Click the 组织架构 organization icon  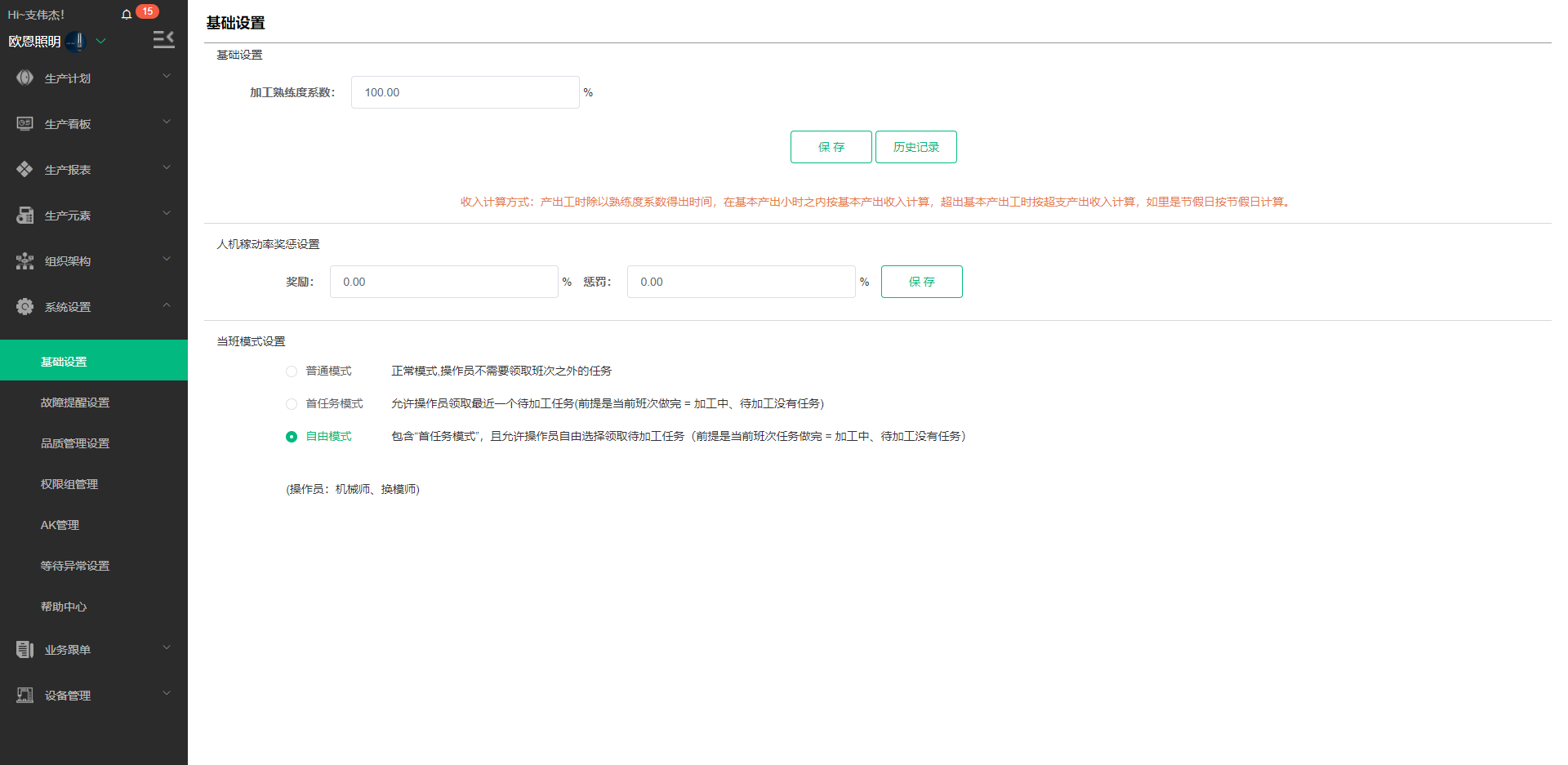coord(25,261)
